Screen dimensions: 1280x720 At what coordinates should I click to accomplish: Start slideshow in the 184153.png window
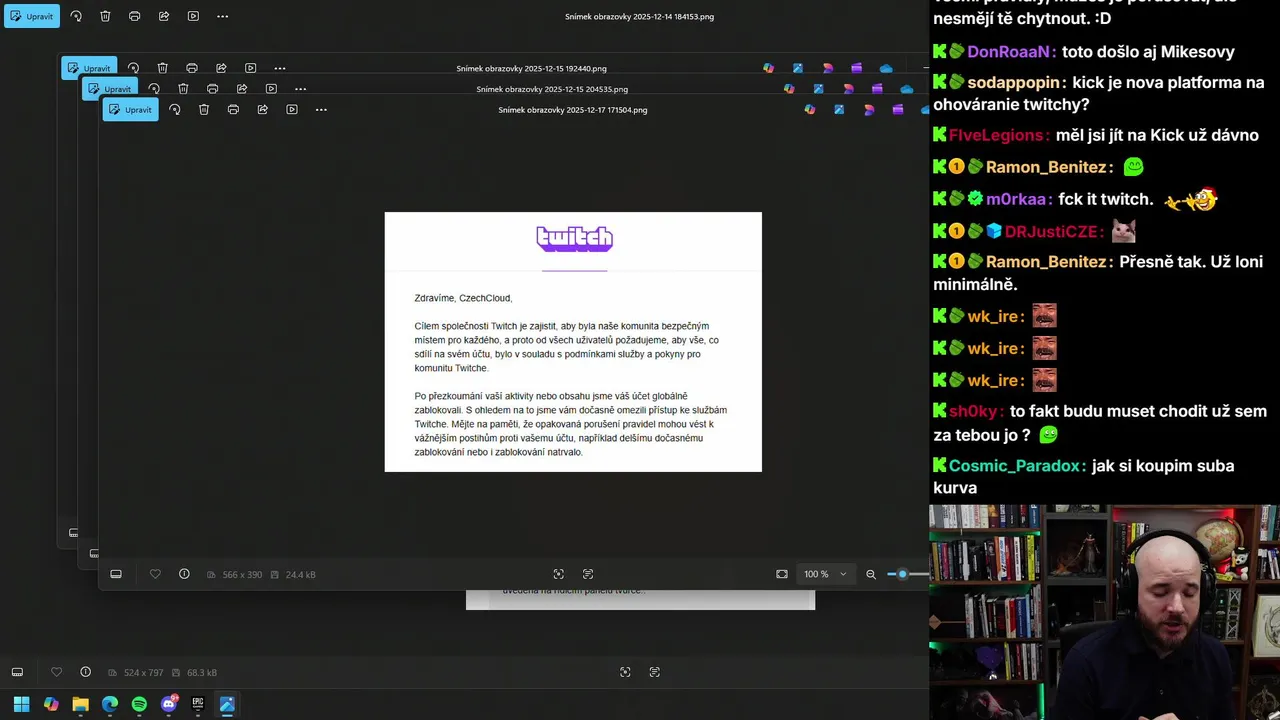[193, 16]
